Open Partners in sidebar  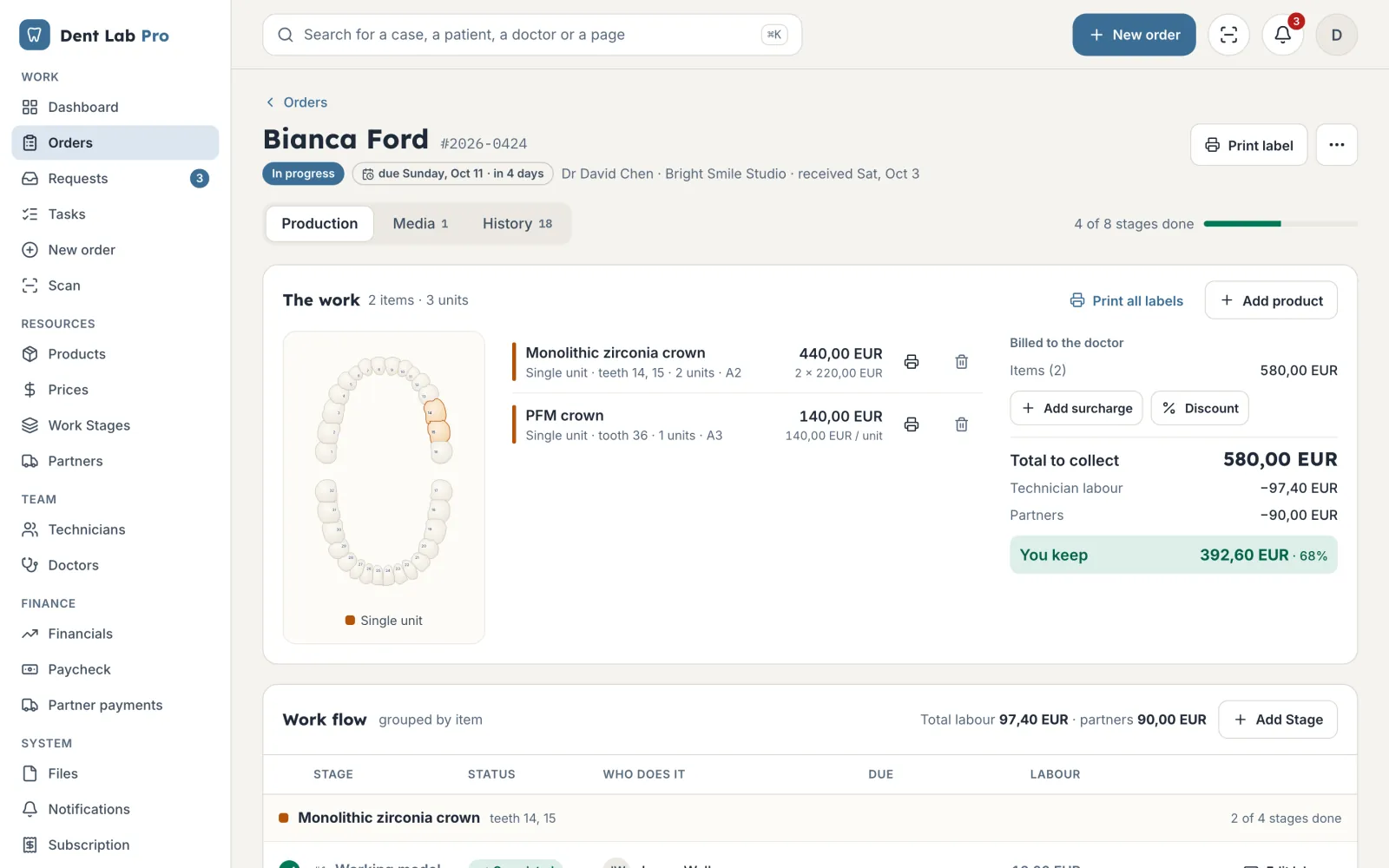coord(115,460)
